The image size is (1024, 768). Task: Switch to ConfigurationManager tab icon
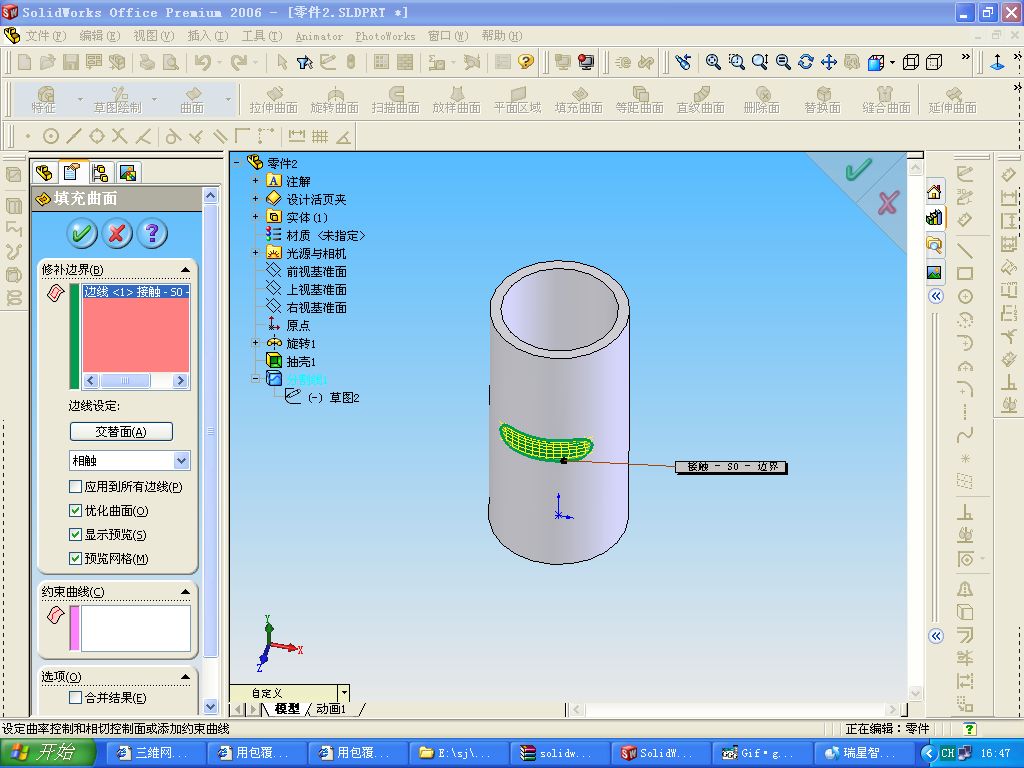click(100, 172)
